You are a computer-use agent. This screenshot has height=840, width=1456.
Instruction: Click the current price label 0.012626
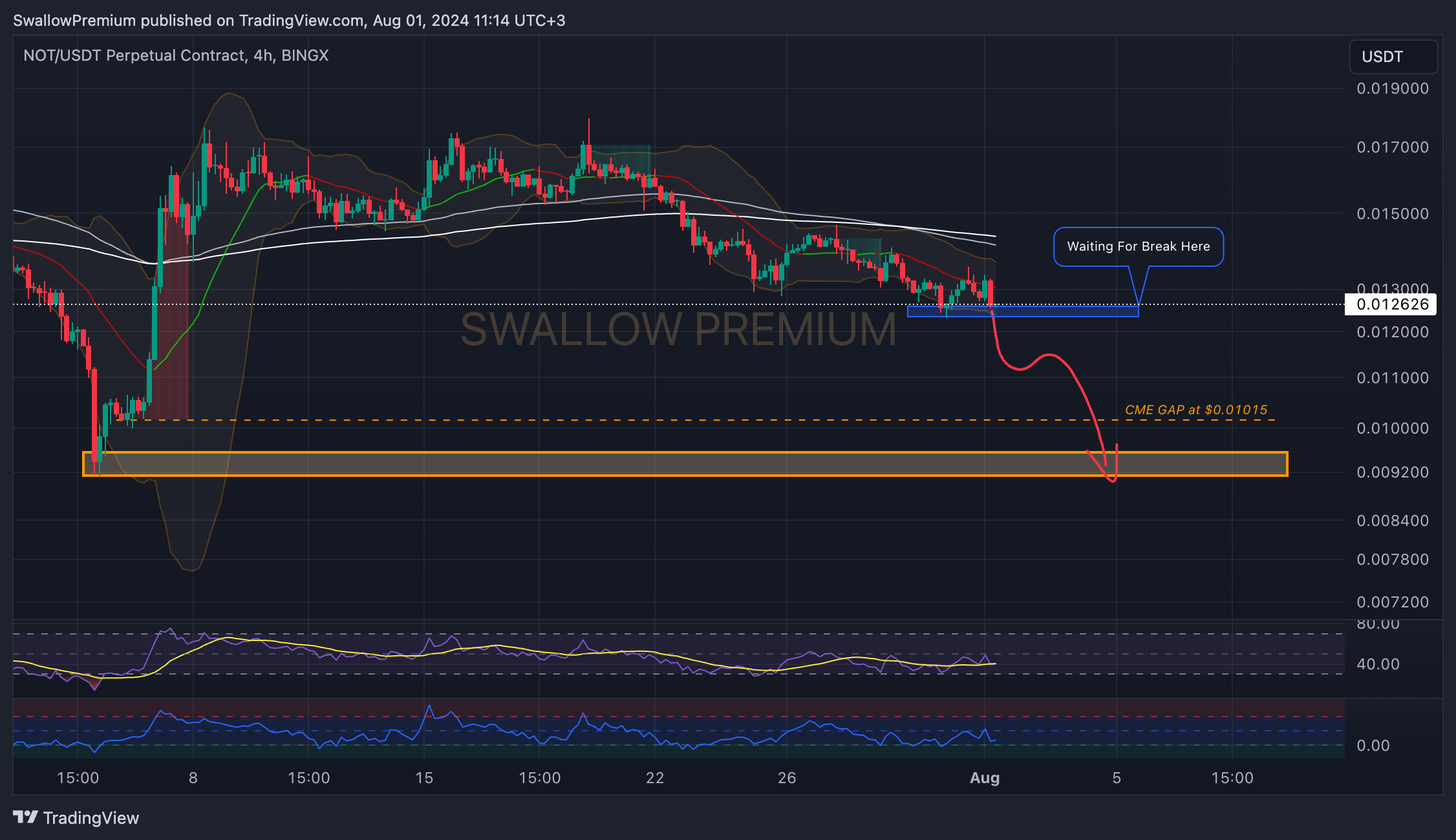click(x=1392, y=304)
